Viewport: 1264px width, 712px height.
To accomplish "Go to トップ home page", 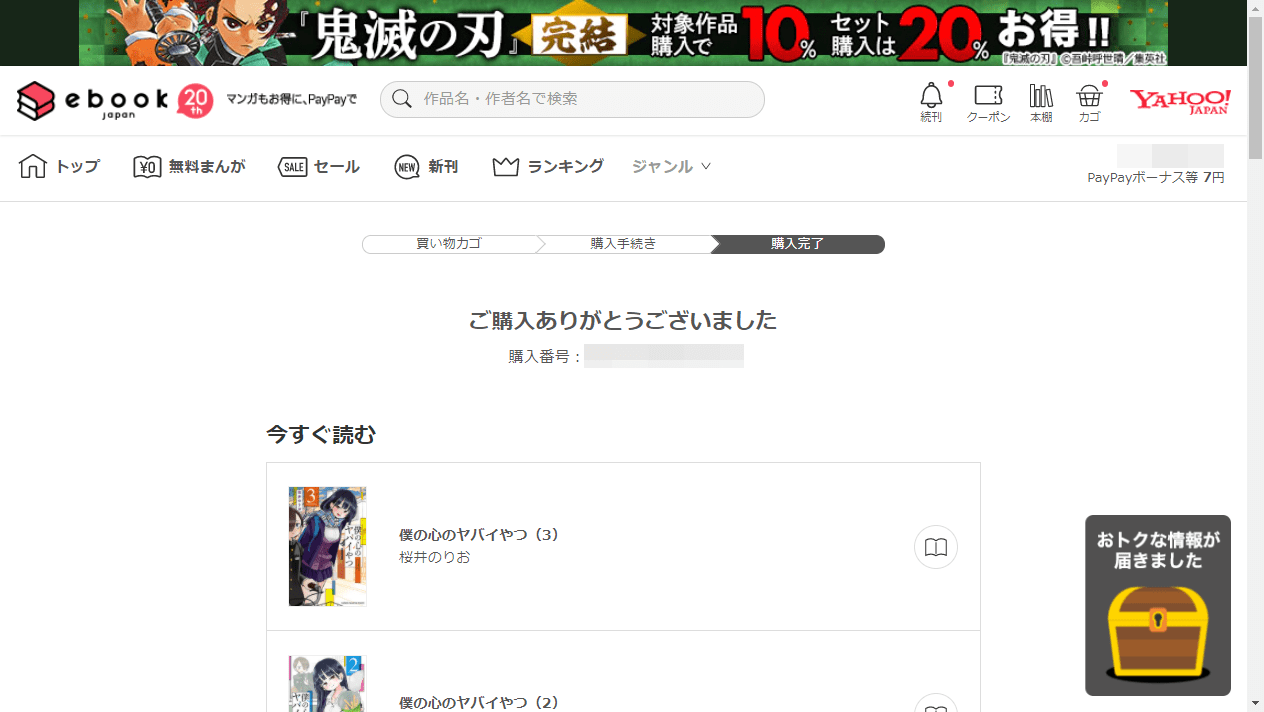I will (x=59, y=167).
